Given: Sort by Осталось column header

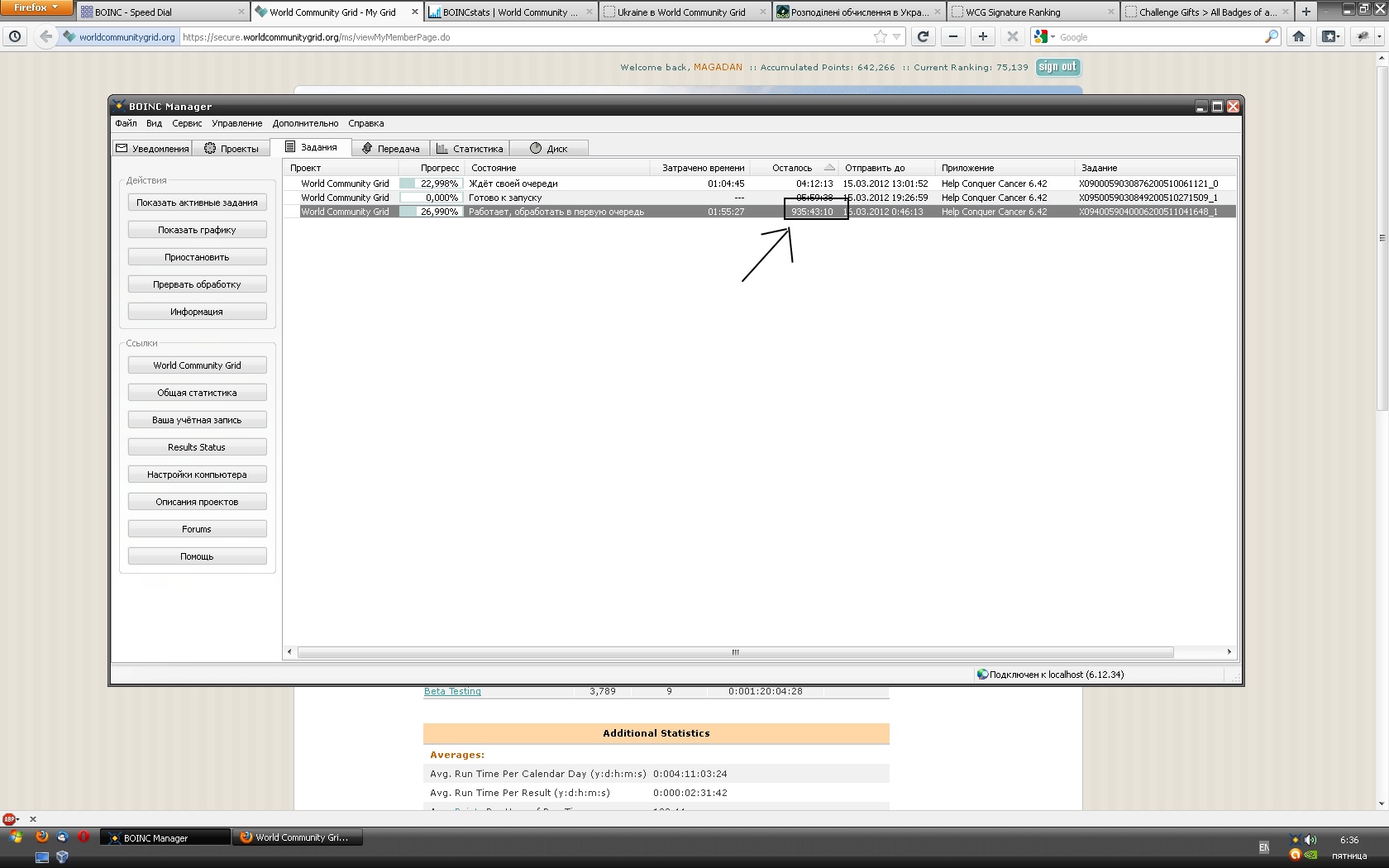Looking at the screenshot, I should [x=794, y=168].
